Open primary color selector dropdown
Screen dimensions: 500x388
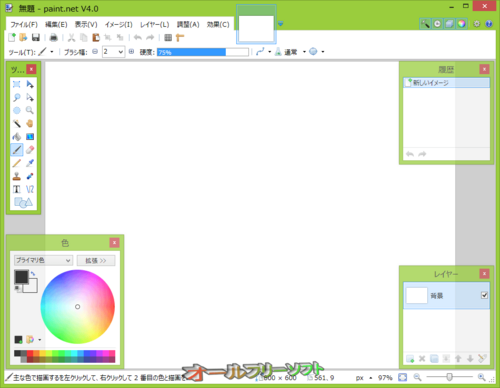pyautogui.click(x=43, y=260)
